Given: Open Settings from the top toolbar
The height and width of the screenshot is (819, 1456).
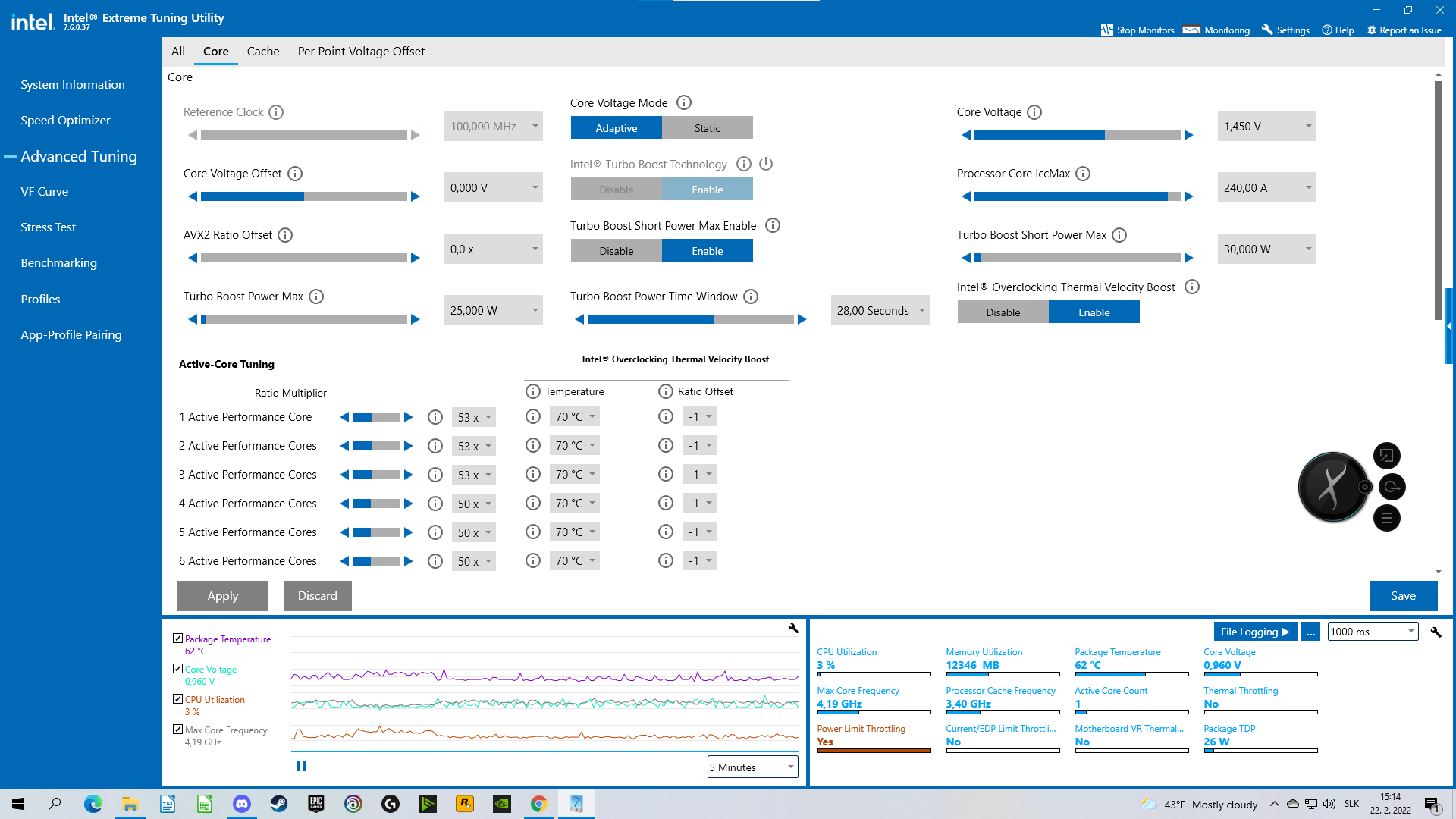Looking at the screenshot, I should (1285, 30).
